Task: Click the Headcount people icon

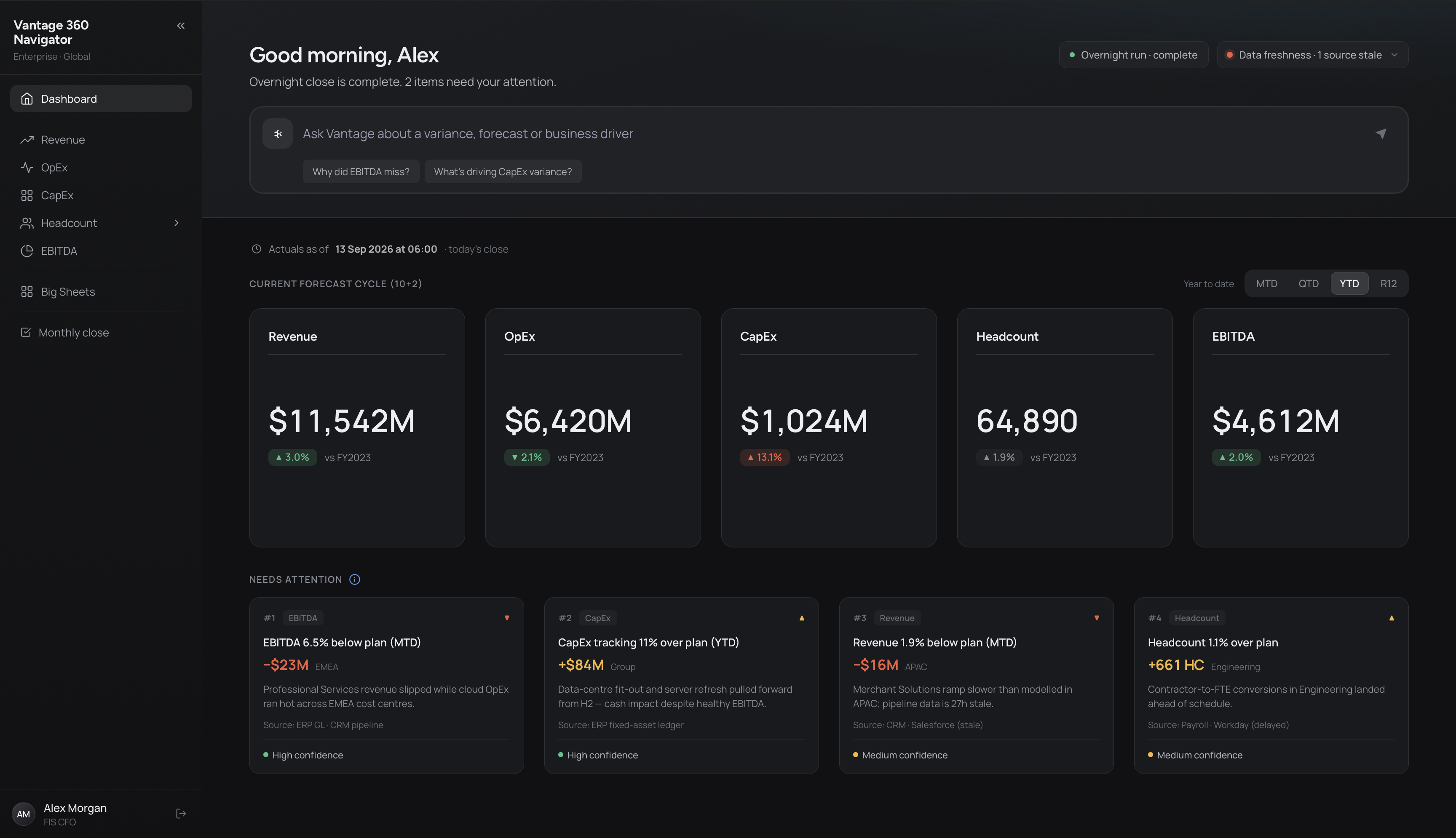Action: [27, 223]
